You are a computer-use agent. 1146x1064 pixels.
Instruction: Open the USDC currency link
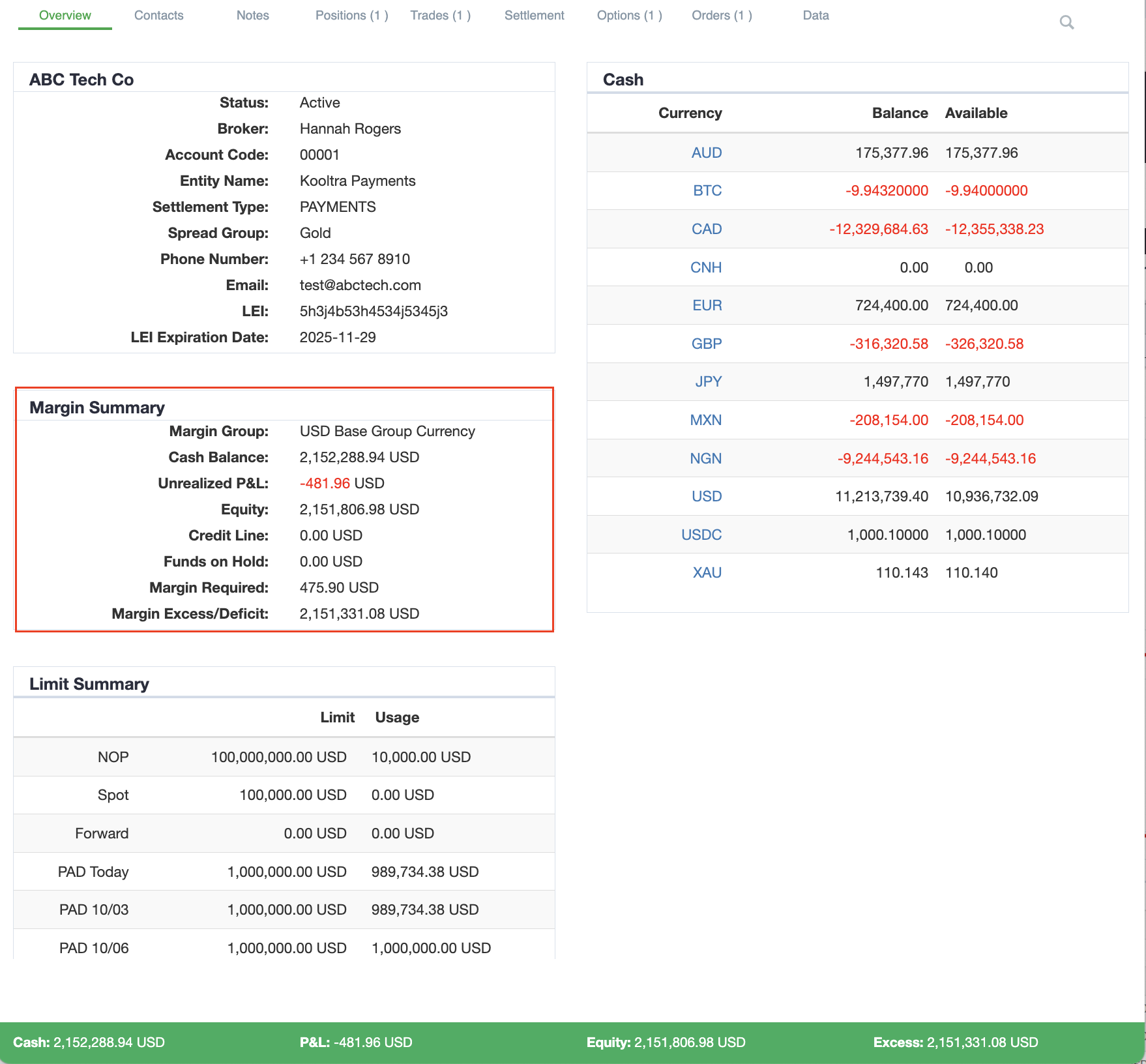click(701, 535)
